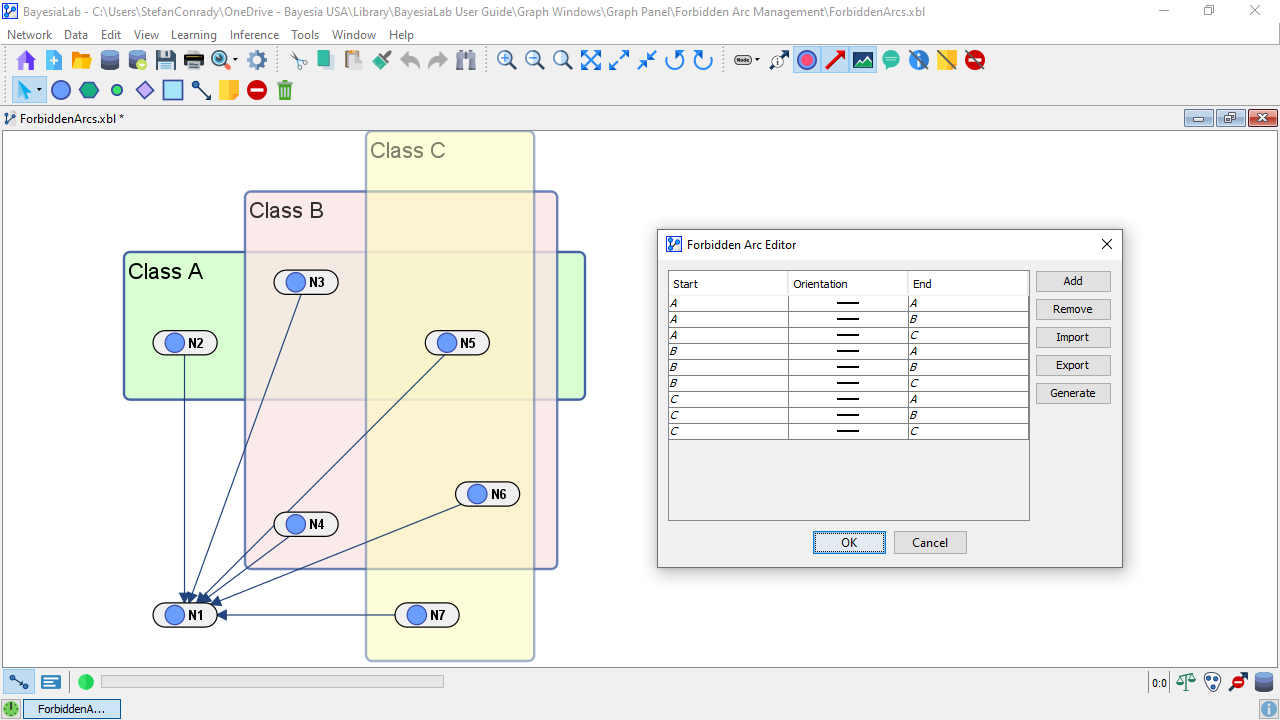Toggle node display with the pink circle button

[x=807, y=60]
